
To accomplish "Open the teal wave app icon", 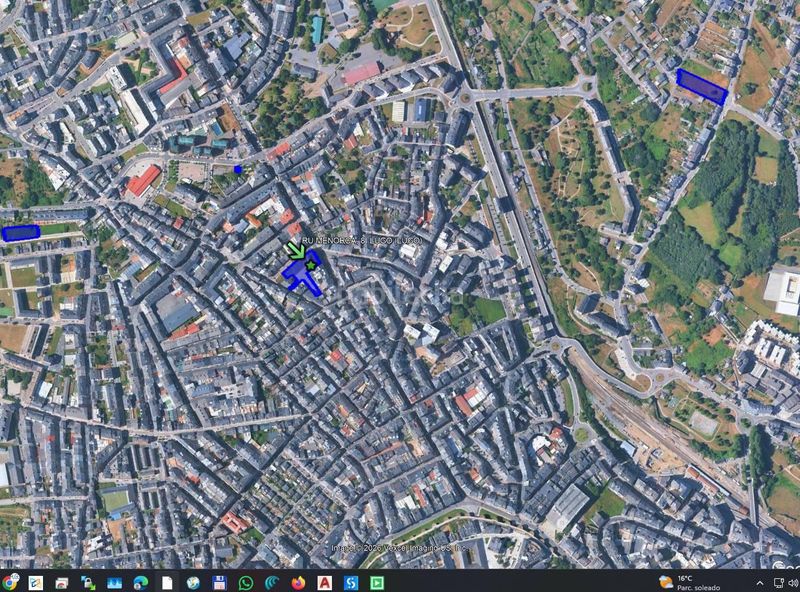I will coord(272,582).
